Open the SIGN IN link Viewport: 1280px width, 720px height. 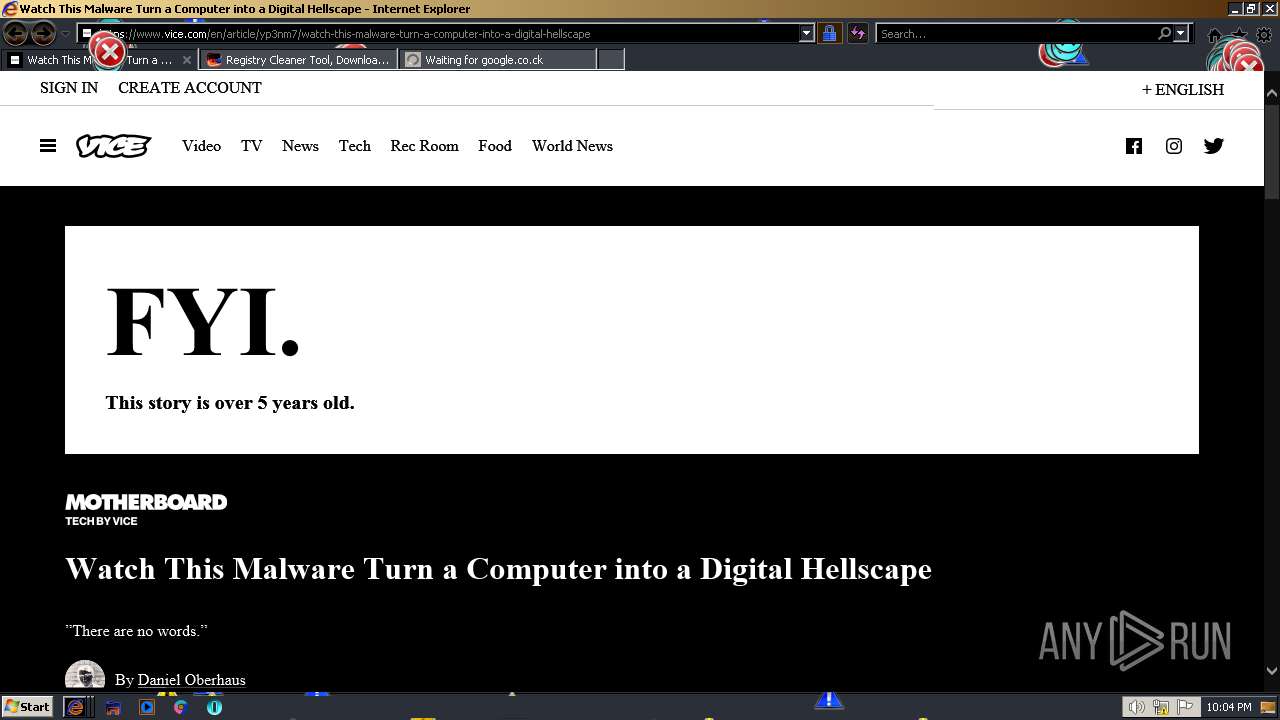(x=69, y=88)
